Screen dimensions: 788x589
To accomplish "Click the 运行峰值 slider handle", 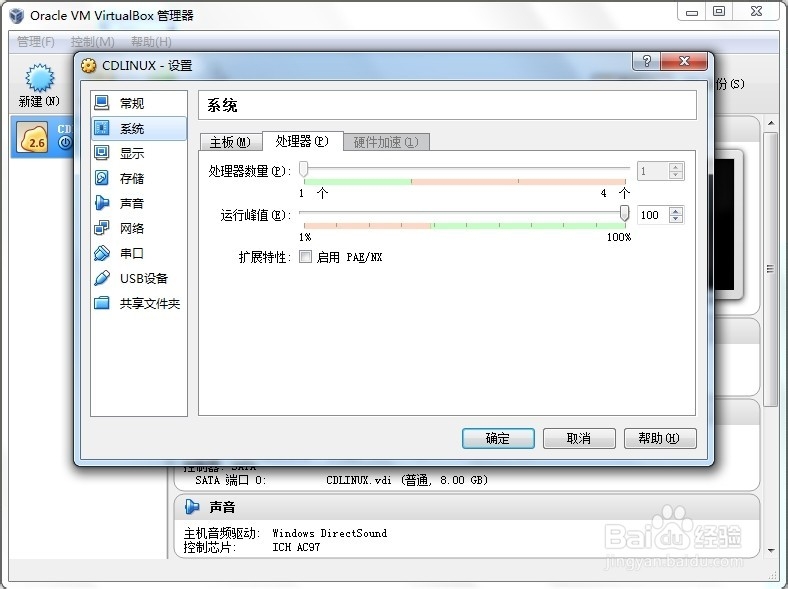I will pyautogui.click(x=624, y=213).
